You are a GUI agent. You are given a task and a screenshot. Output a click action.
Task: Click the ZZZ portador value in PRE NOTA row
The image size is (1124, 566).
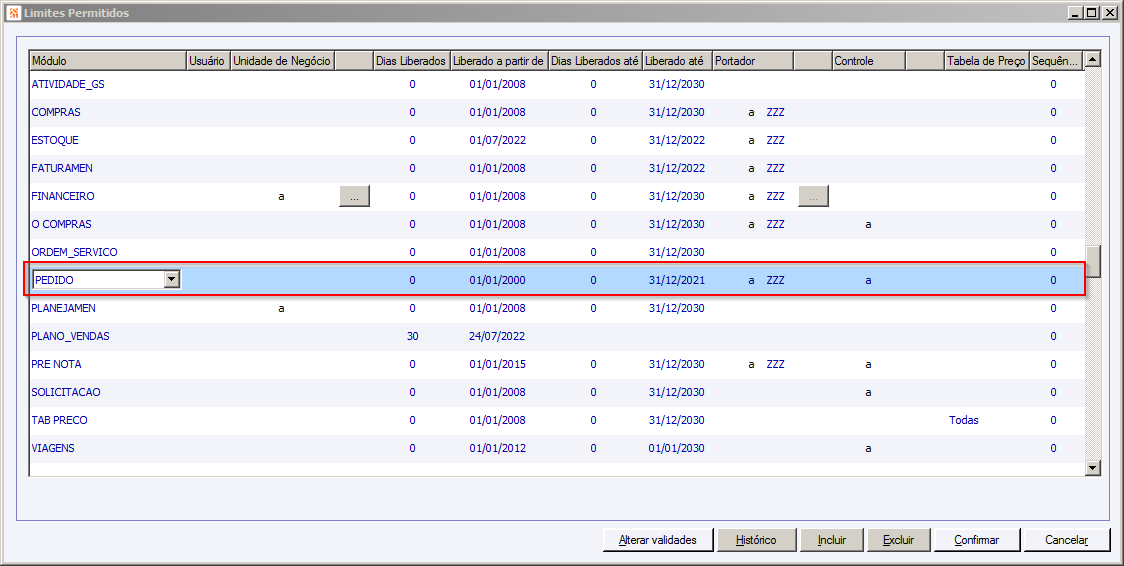pos(776,364)
